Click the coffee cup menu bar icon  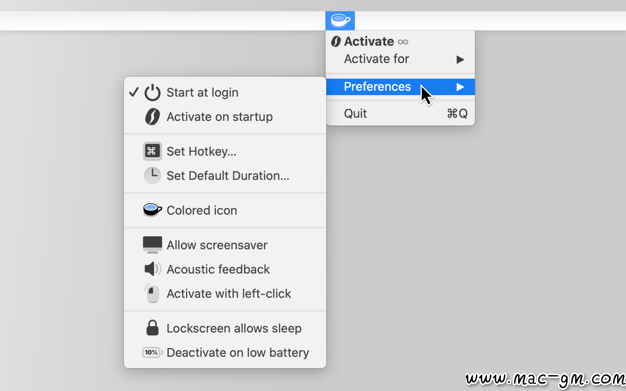point(340,20)
